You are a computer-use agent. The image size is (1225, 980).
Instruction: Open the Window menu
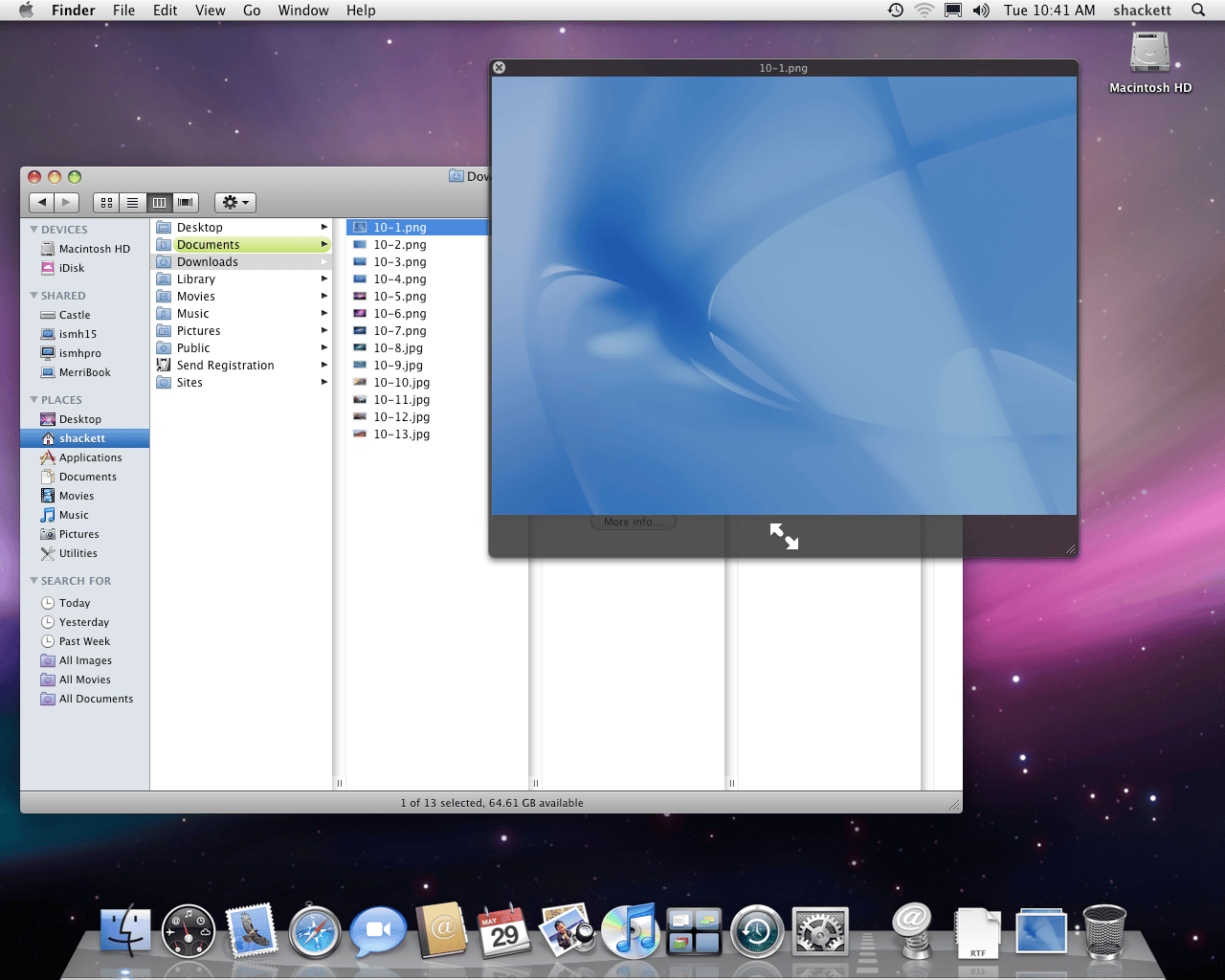pyautogui.click(x=303, y=11)
